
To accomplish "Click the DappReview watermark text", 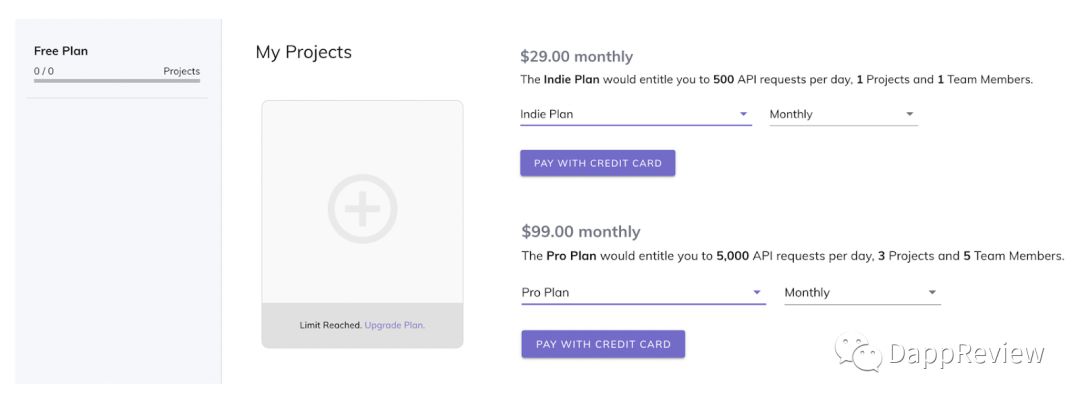I will (967, 354).
